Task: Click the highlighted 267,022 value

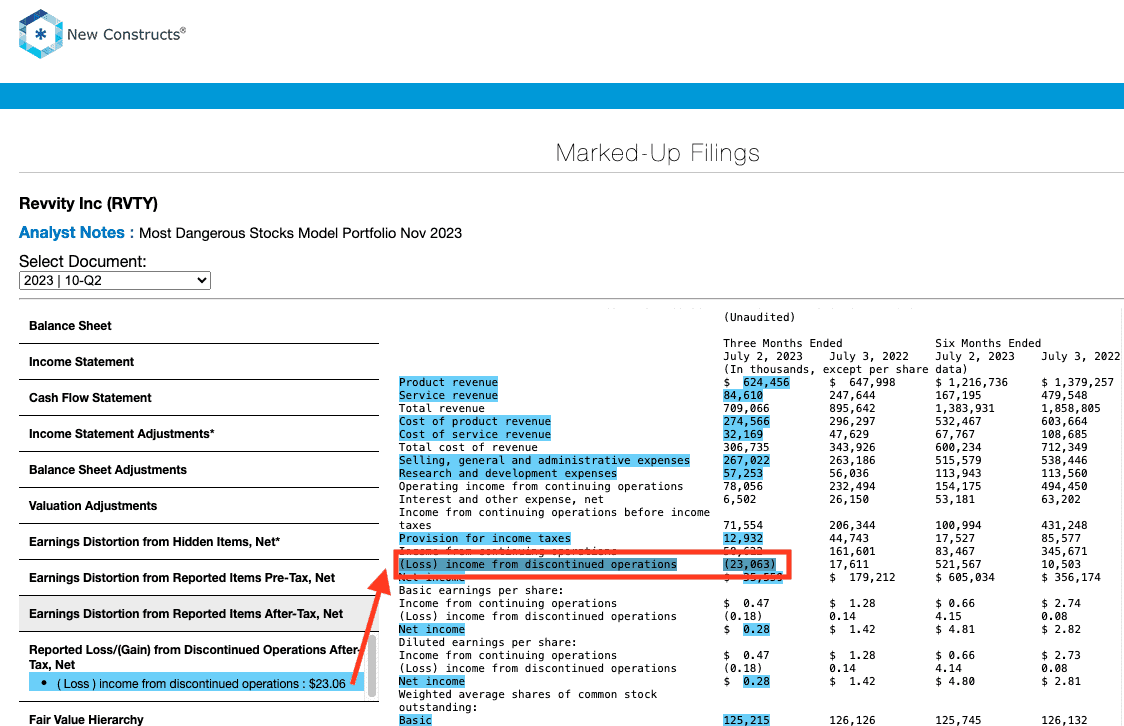Action: 746,461
